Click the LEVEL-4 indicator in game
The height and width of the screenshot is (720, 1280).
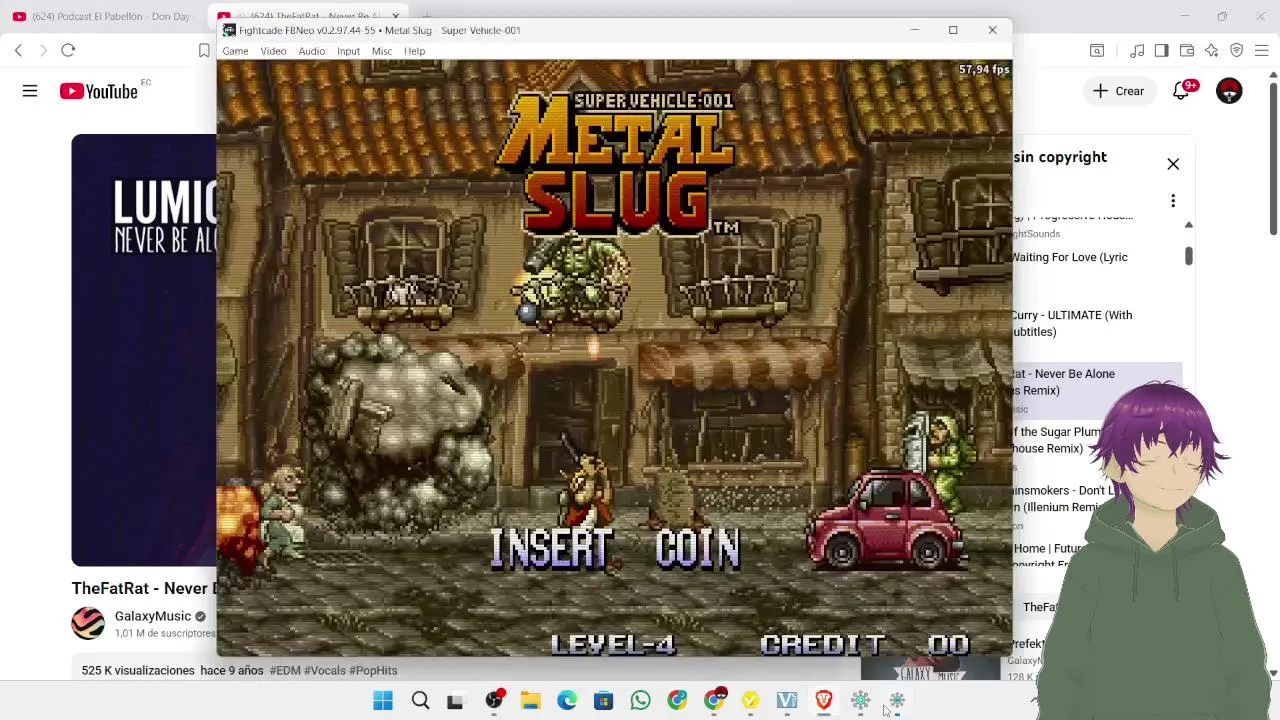click(613, 645)
